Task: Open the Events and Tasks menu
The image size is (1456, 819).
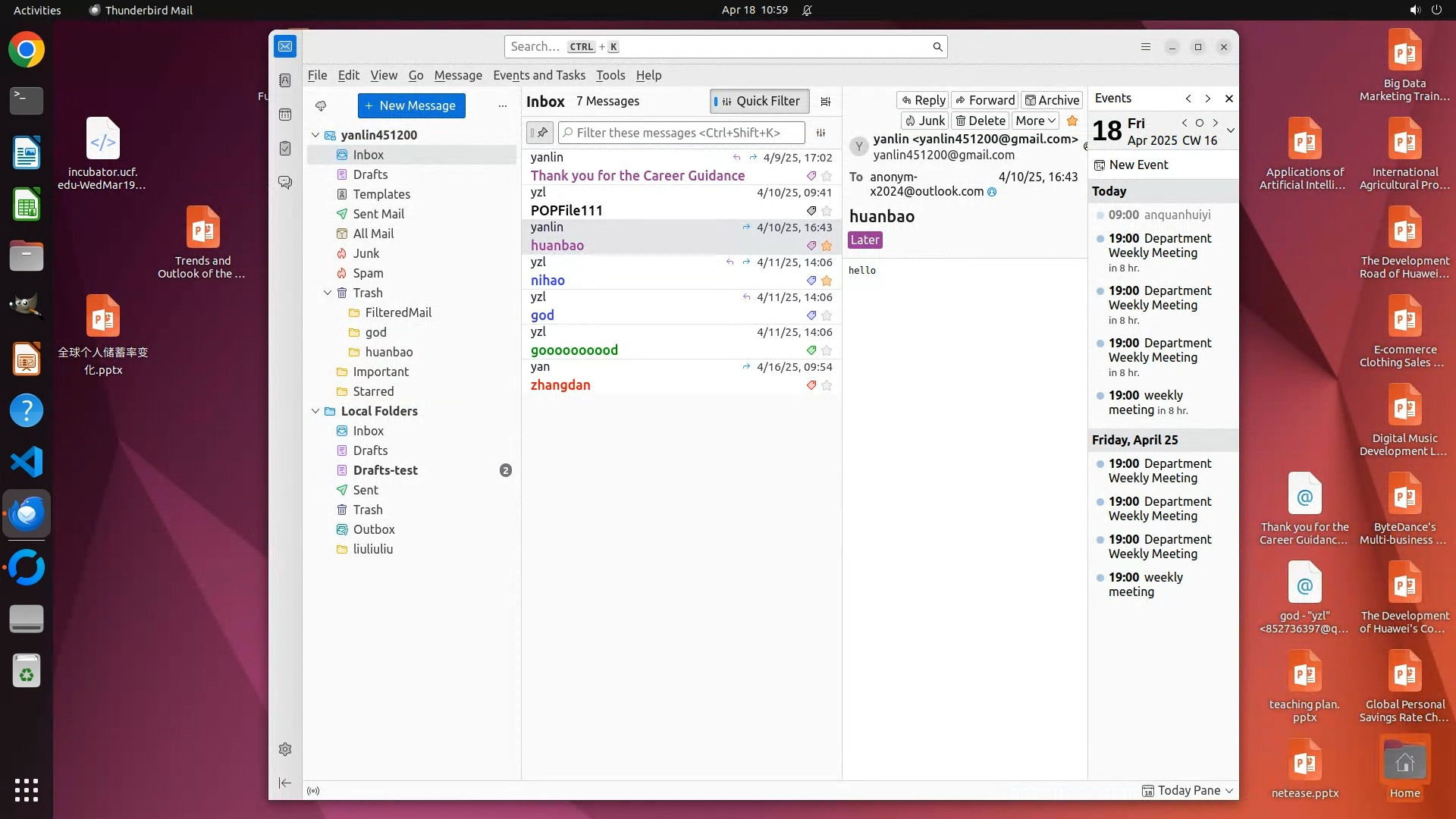Action: (538, 75)
